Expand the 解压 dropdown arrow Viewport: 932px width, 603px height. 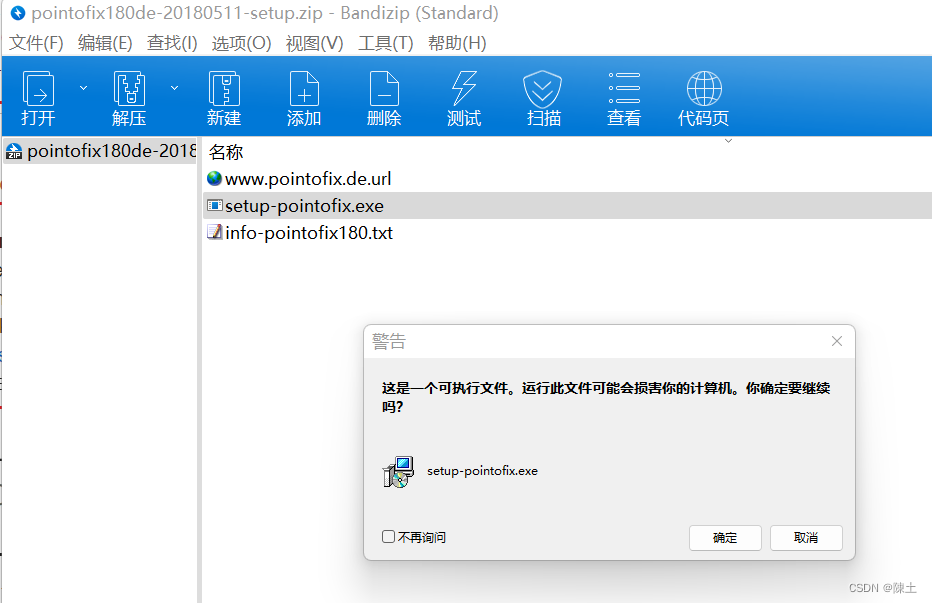tap(174, 88)
